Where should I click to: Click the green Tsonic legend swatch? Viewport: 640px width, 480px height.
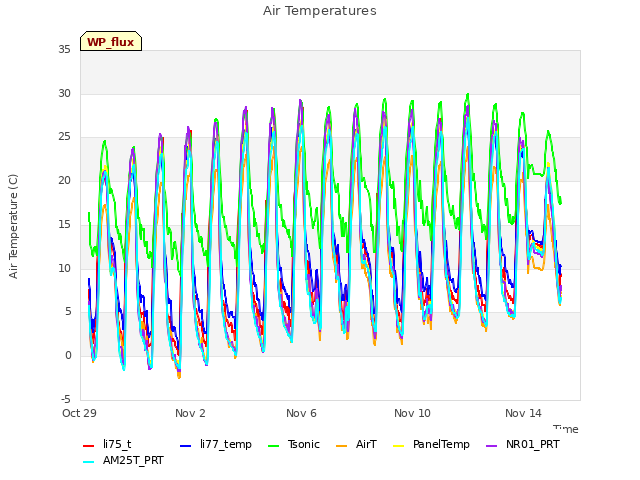pos(273,446)
